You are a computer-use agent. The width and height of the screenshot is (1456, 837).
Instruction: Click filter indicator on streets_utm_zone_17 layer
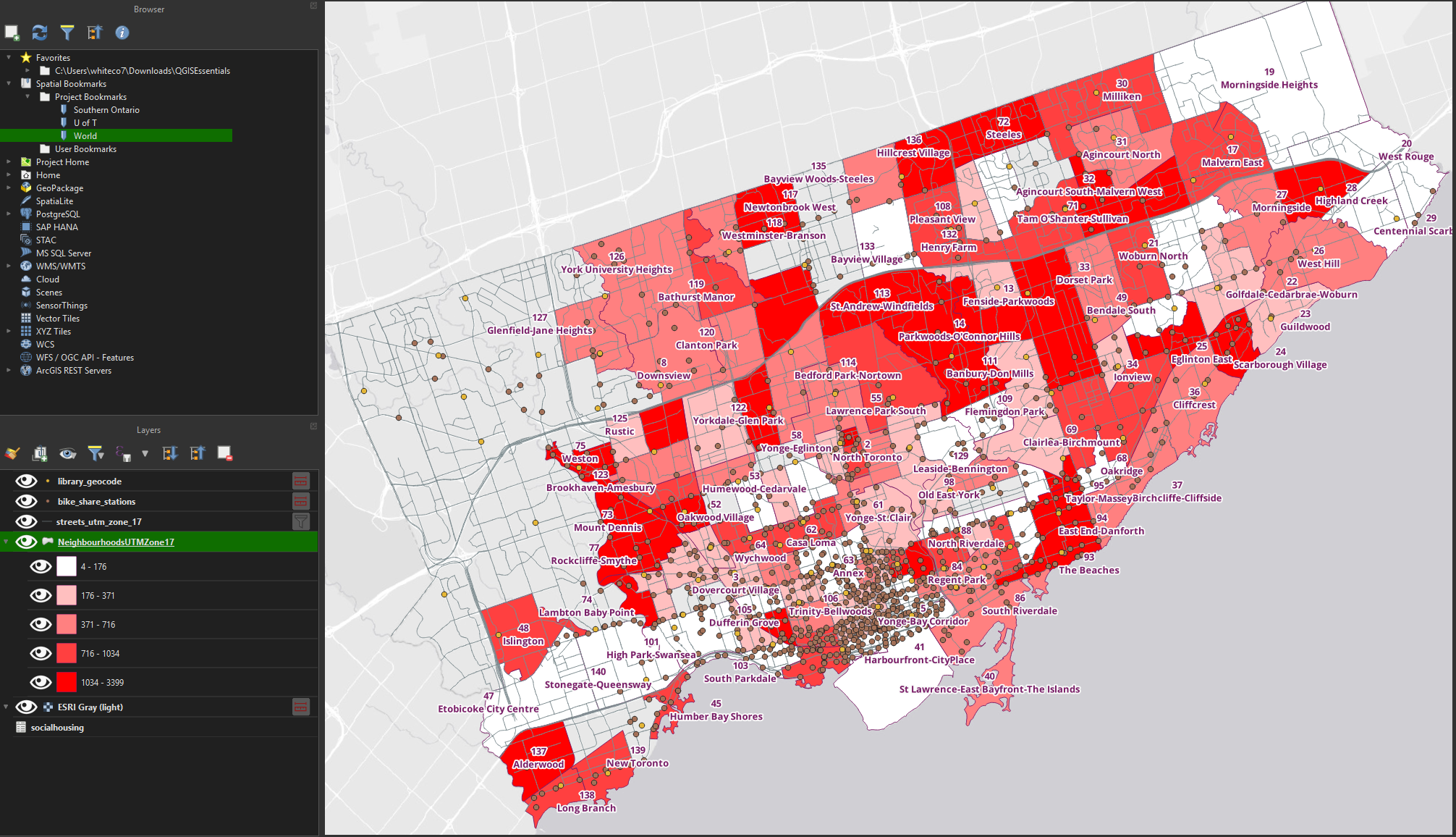pyautogui.click(x=301, y=521)
